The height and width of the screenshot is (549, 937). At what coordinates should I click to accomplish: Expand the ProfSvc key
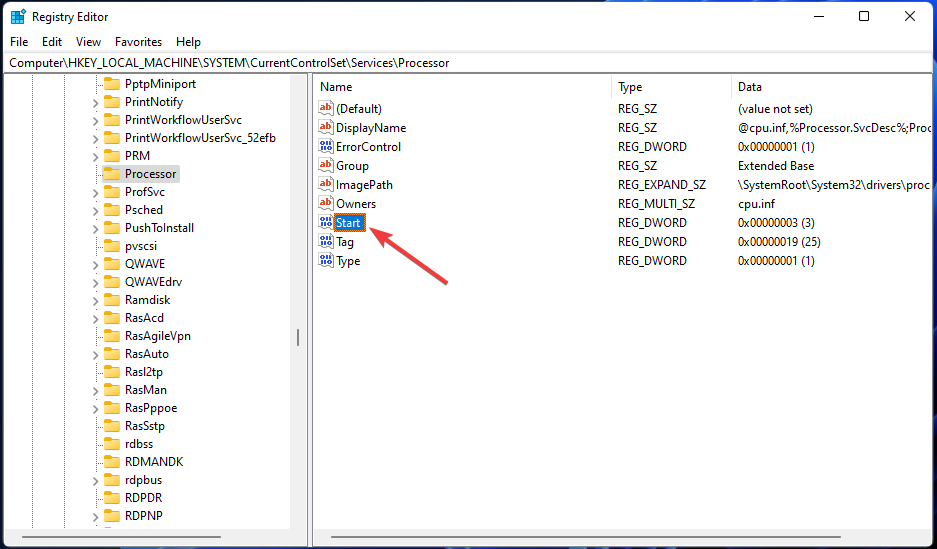pyautogui.click(x=96, y=192)
